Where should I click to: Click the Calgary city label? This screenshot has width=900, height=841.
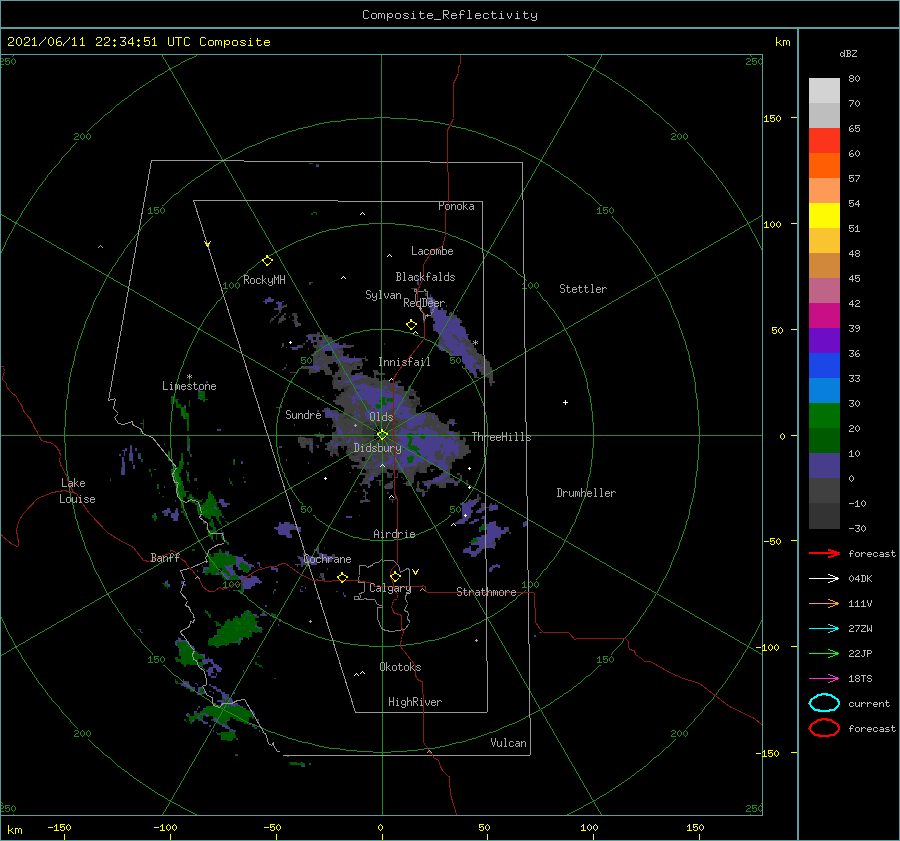pos(390,588)
